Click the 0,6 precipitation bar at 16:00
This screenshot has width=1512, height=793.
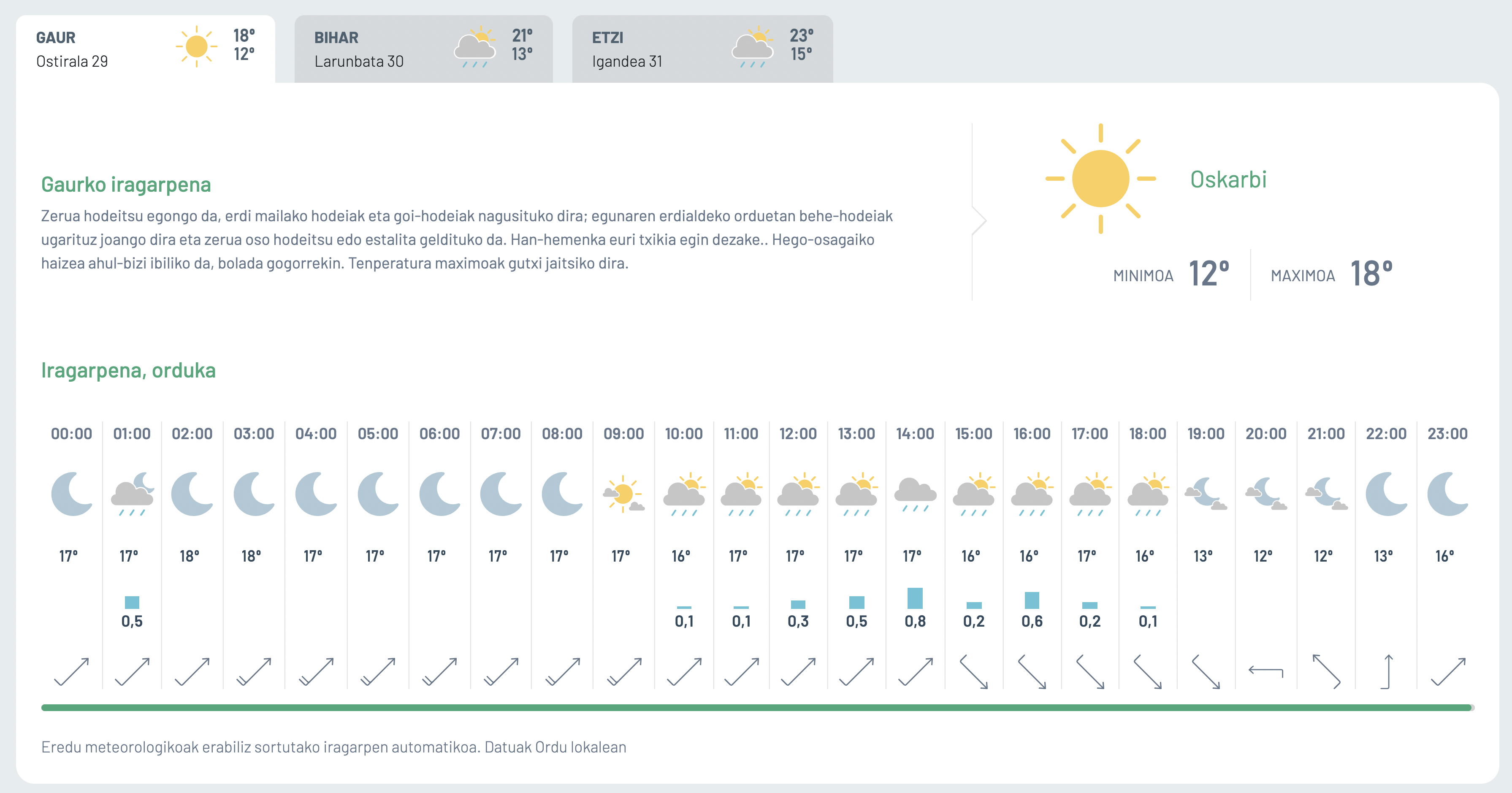(x=1032, y=600)
